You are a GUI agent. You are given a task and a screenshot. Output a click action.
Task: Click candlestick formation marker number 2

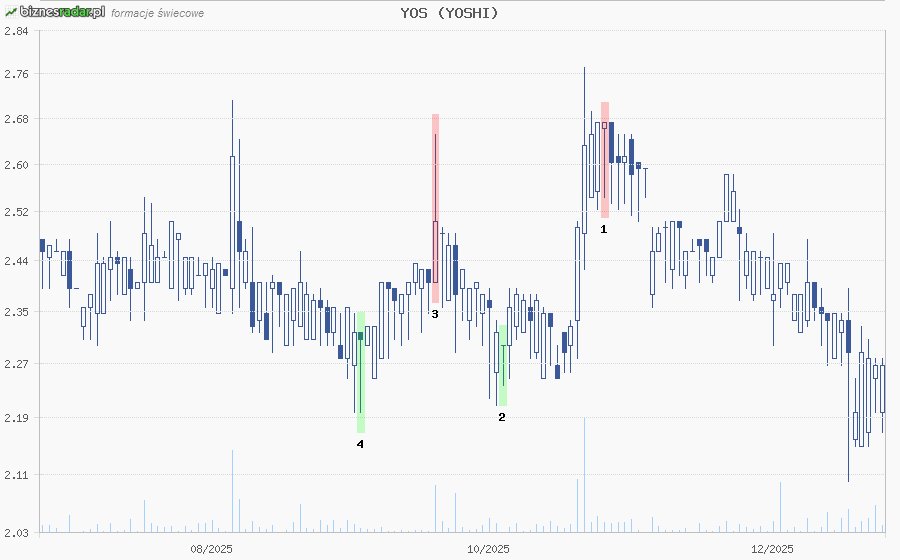coord(502,417)
